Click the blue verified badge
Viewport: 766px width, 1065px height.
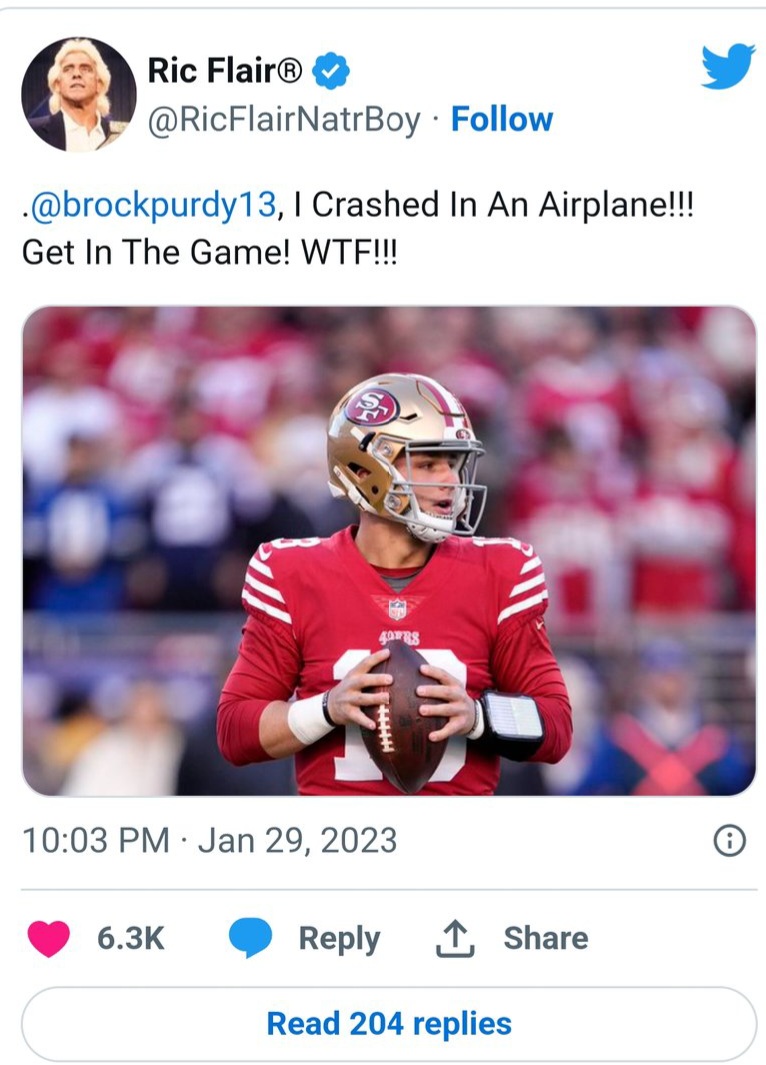pos(331,71)
